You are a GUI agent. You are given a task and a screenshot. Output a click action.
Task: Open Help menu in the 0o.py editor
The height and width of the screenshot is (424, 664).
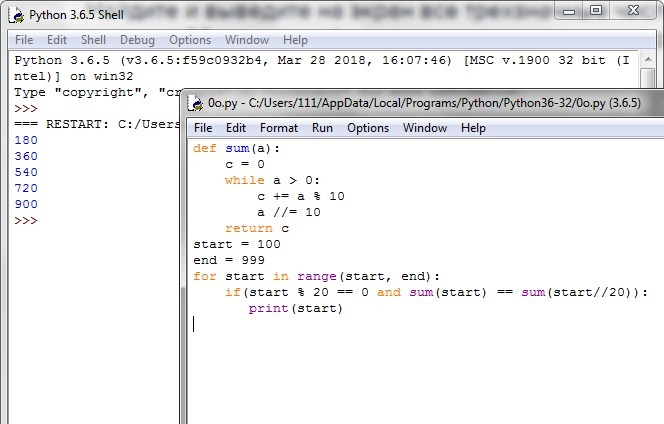pyautogui.click(x=473, y=128)
